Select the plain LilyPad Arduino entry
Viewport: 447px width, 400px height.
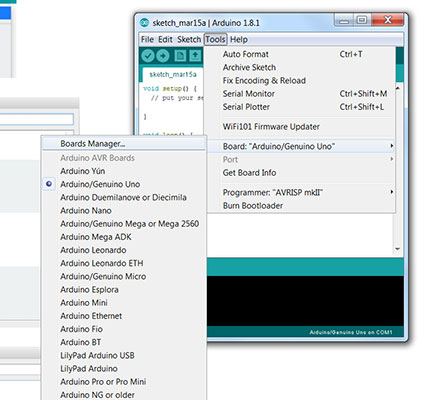(x=124, y=369)
